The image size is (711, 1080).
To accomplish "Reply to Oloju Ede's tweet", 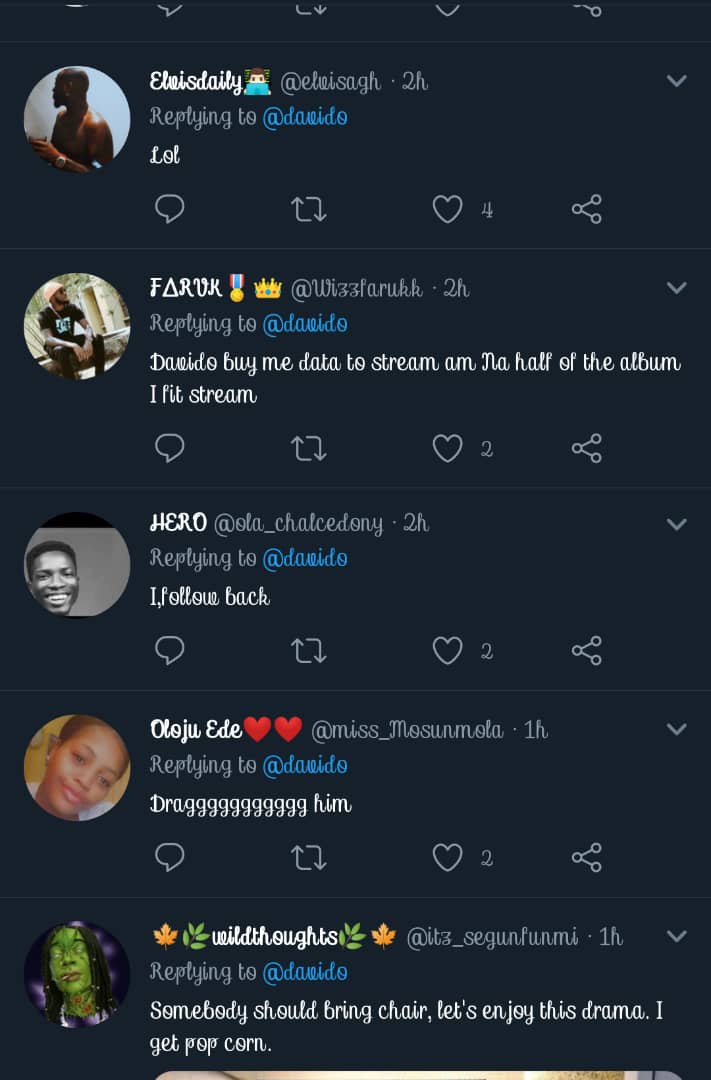I will coord(170,857).
